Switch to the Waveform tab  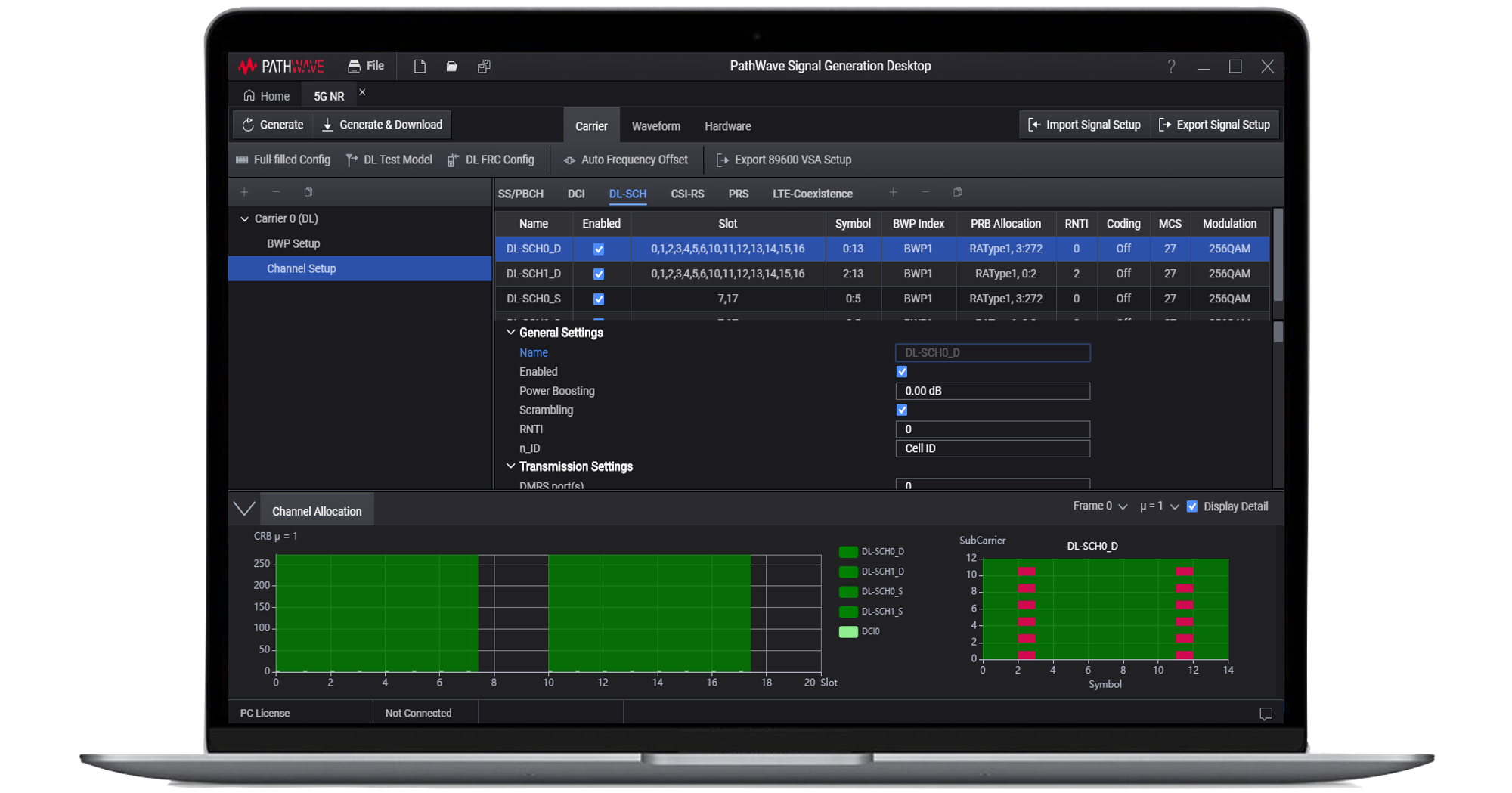(655, 125)
